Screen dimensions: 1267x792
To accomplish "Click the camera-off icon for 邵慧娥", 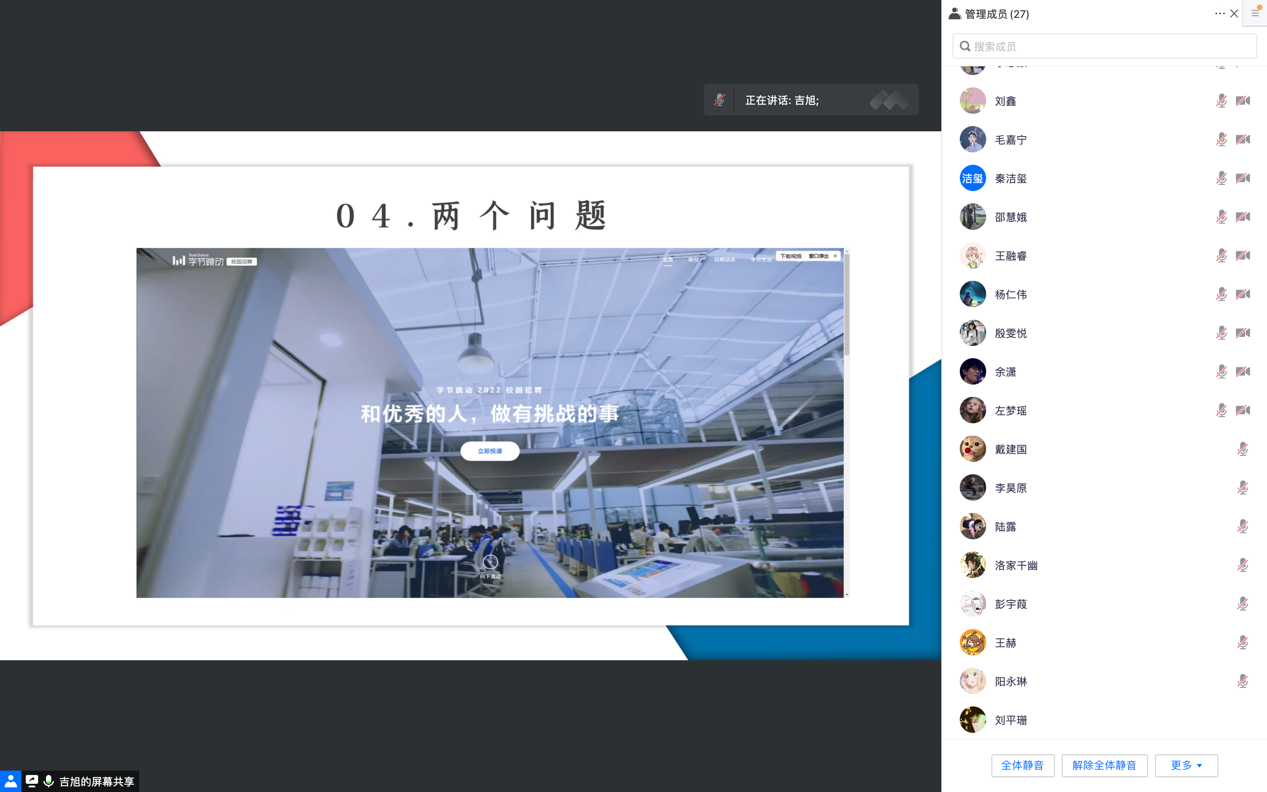I will 1243,217.
